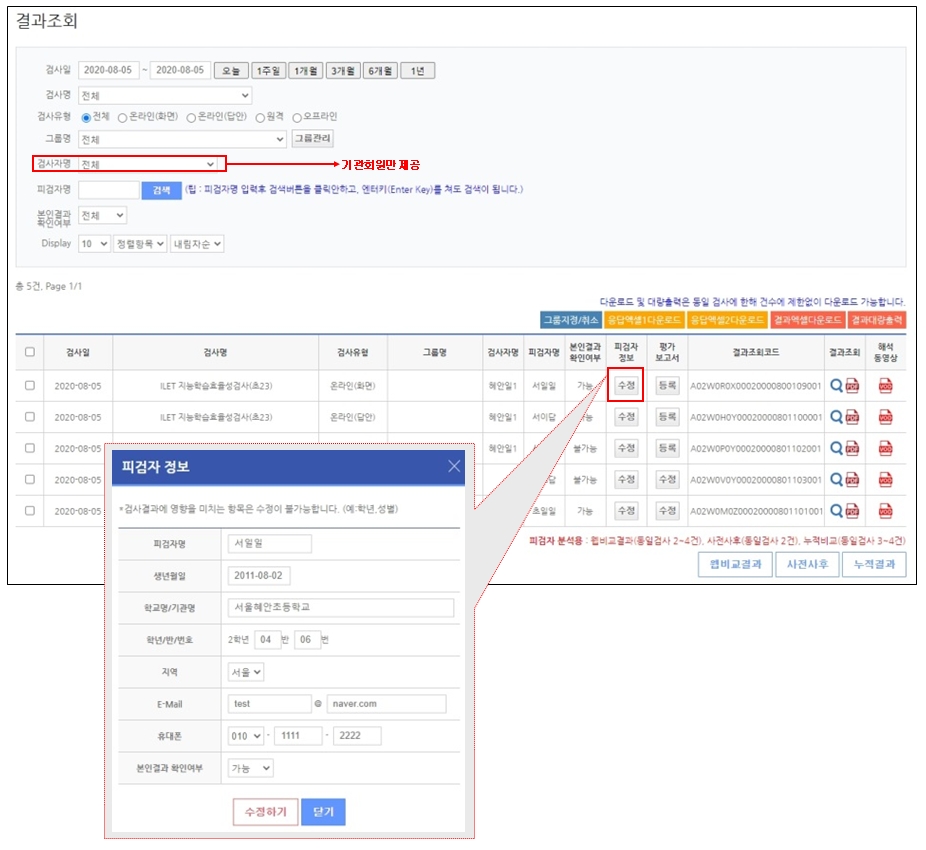Click the 결과엑셀다운로드 button
This screenshot has height=850, width=926.
[x=806, y=320]
